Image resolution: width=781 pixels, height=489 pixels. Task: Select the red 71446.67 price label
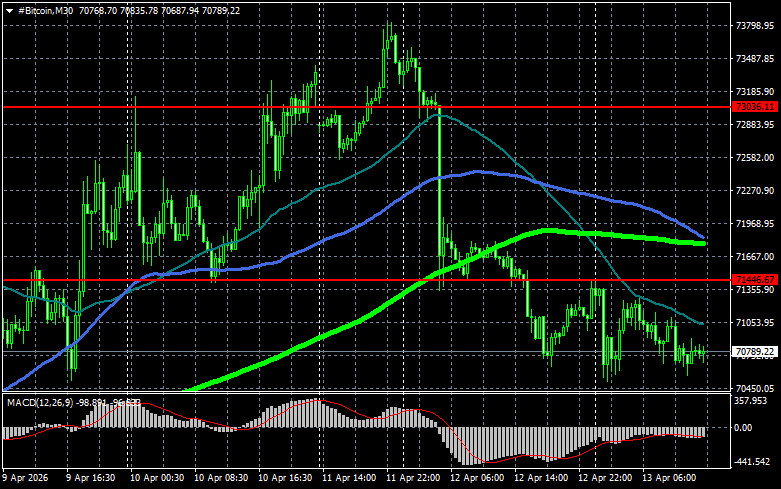tap(755, 280)
